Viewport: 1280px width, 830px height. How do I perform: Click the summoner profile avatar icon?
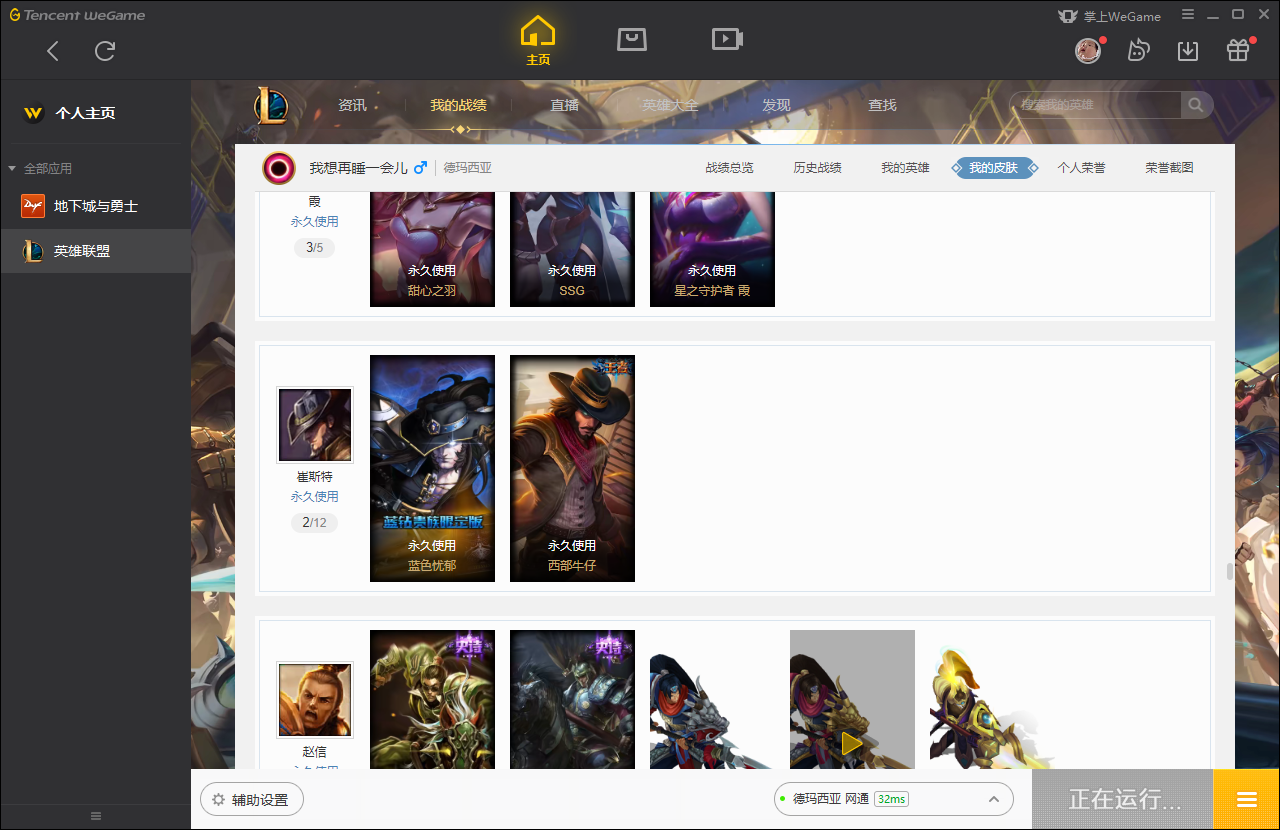pyautogui.click(x=279, y=168)
